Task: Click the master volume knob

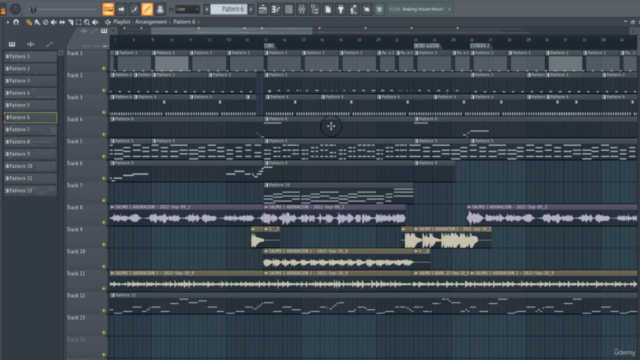Action: pos(16,9)
